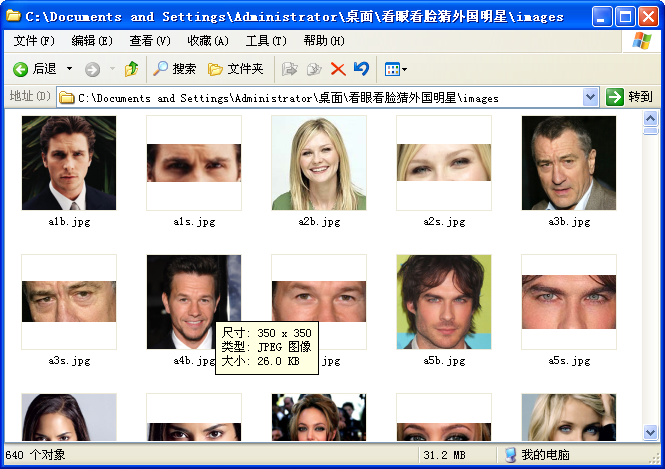Open the Search (搜索) toolbar button

[x=174, y=69]
